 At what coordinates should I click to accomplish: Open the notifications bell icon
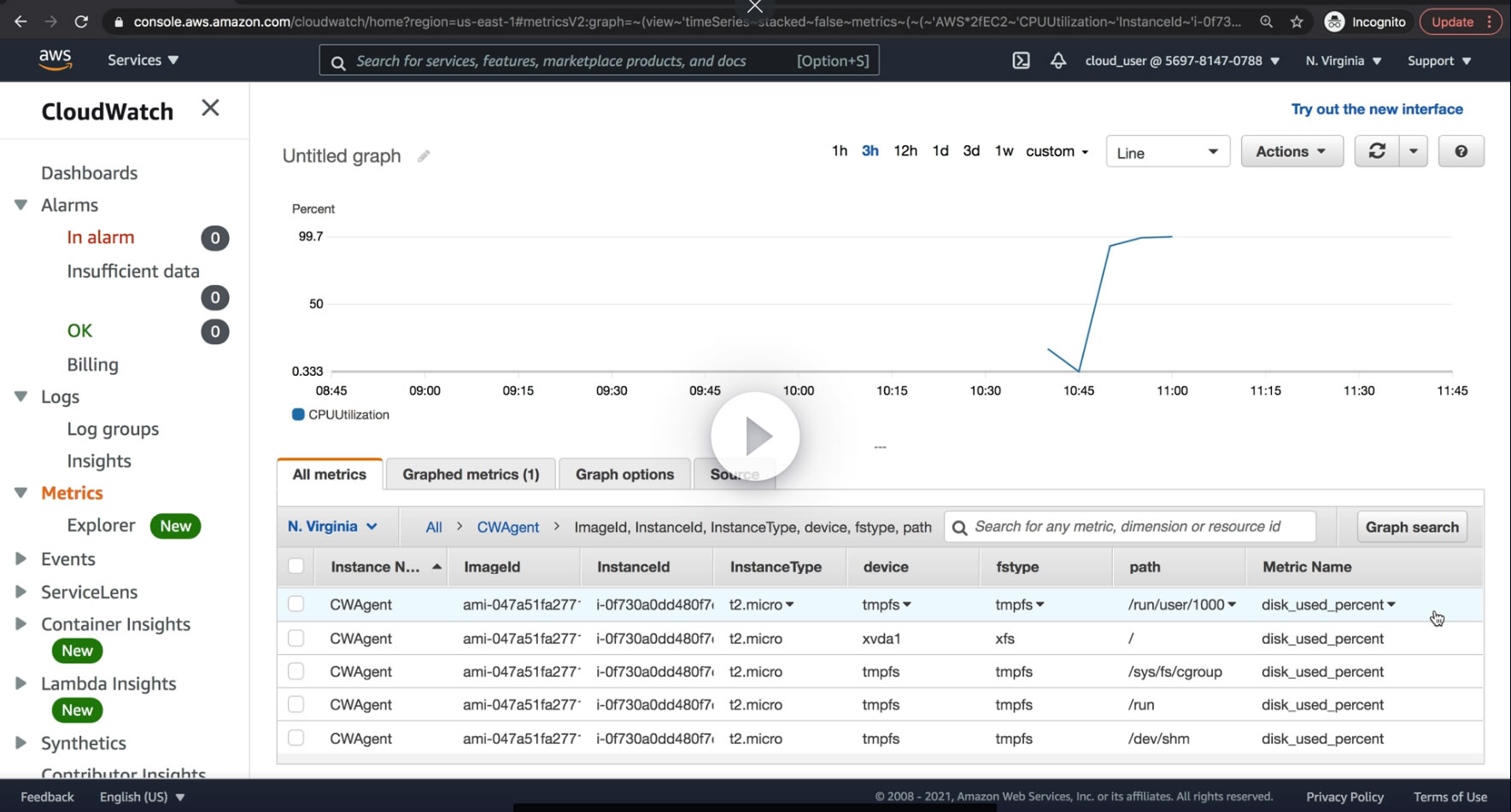tap(1058, 61)
